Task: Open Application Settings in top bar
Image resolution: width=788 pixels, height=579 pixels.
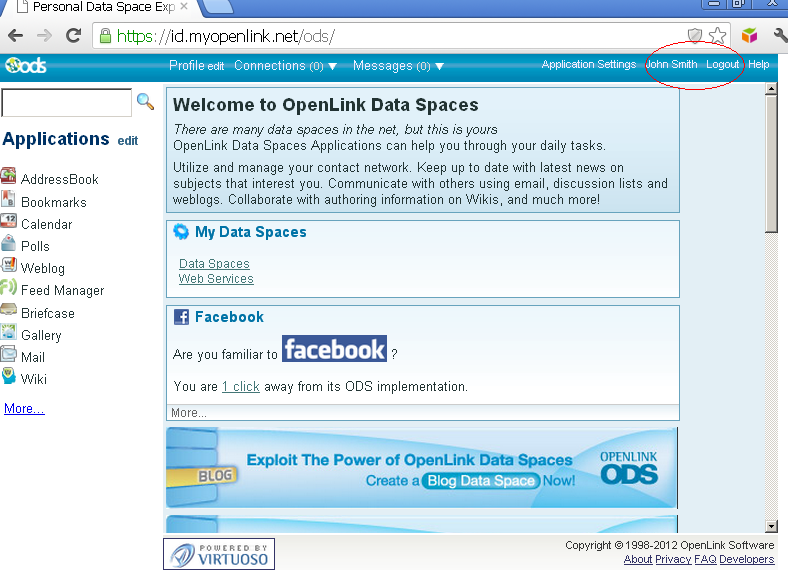Action: click(588, 65)
